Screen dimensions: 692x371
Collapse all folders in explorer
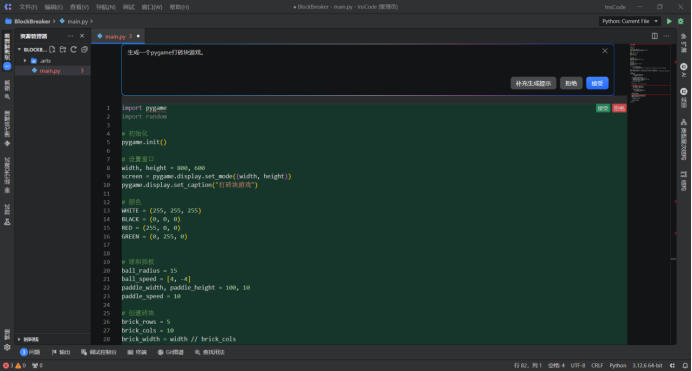pos(84,49)
